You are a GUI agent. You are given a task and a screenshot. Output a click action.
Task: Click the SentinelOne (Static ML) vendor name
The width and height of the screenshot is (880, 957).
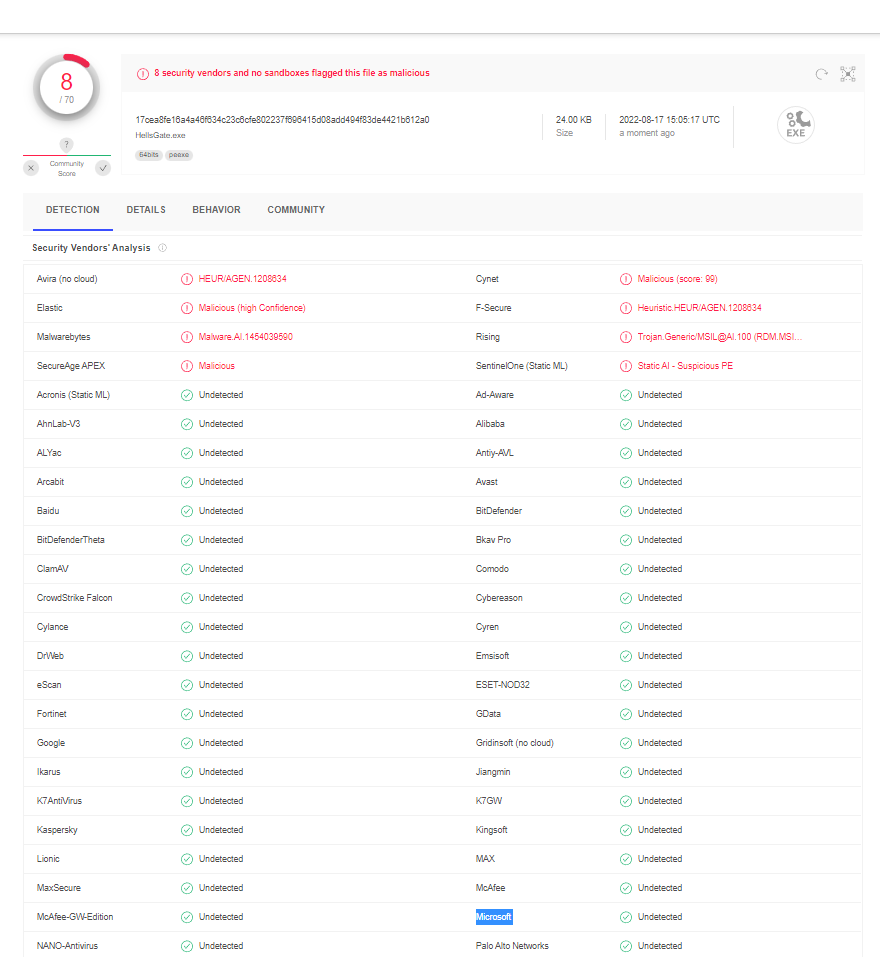click(x=522, y=366)
